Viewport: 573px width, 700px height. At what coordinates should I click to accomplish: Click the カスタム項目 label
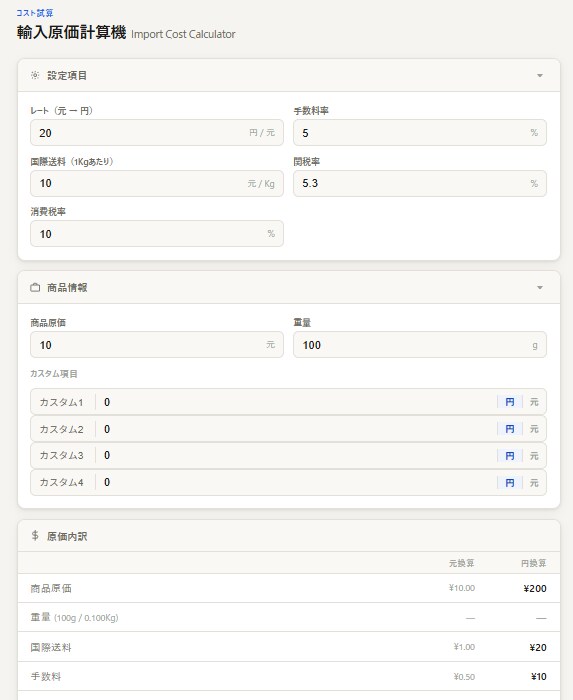point(54,374)
